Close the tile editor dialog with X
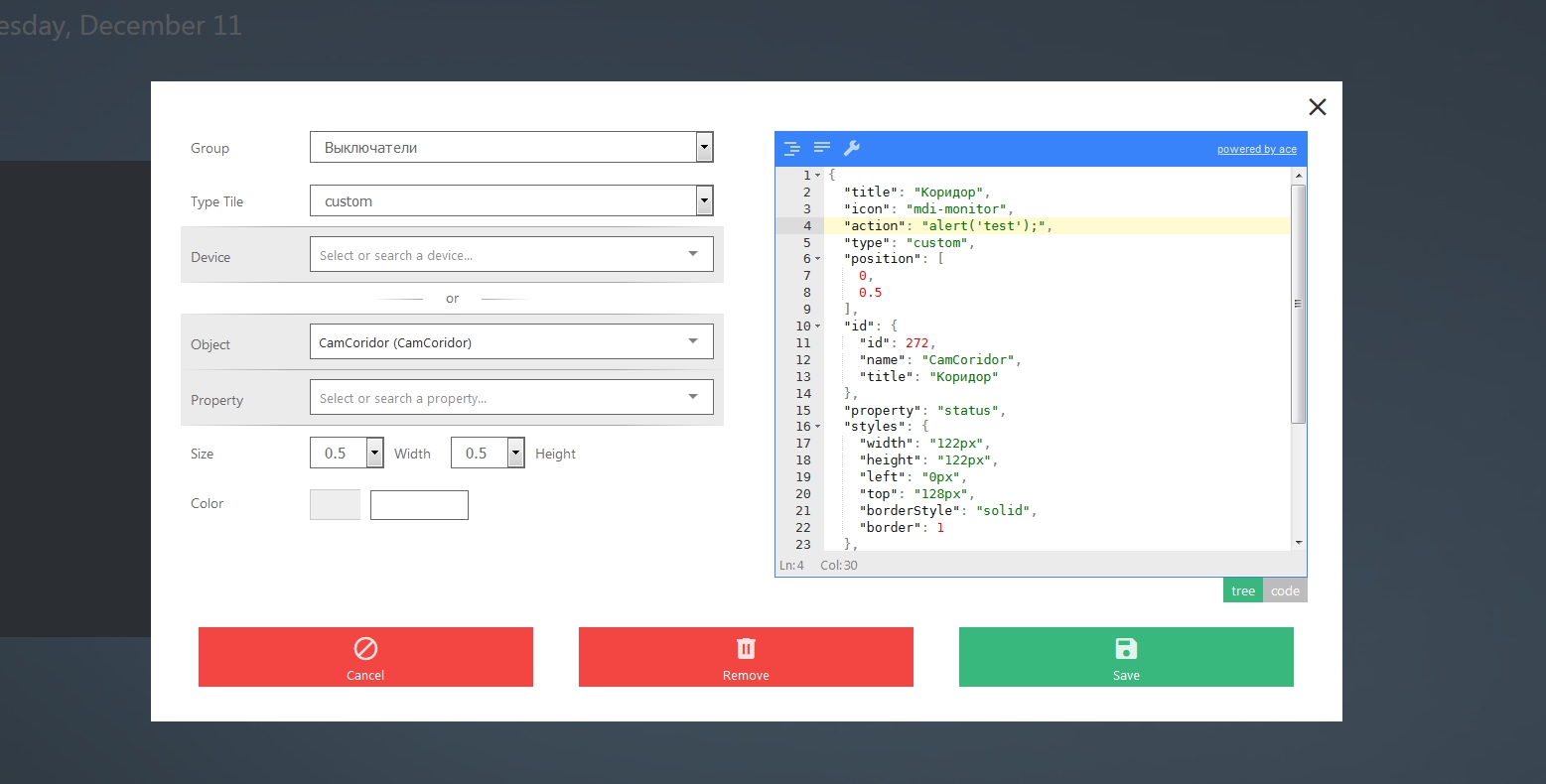 [1317, 107]
